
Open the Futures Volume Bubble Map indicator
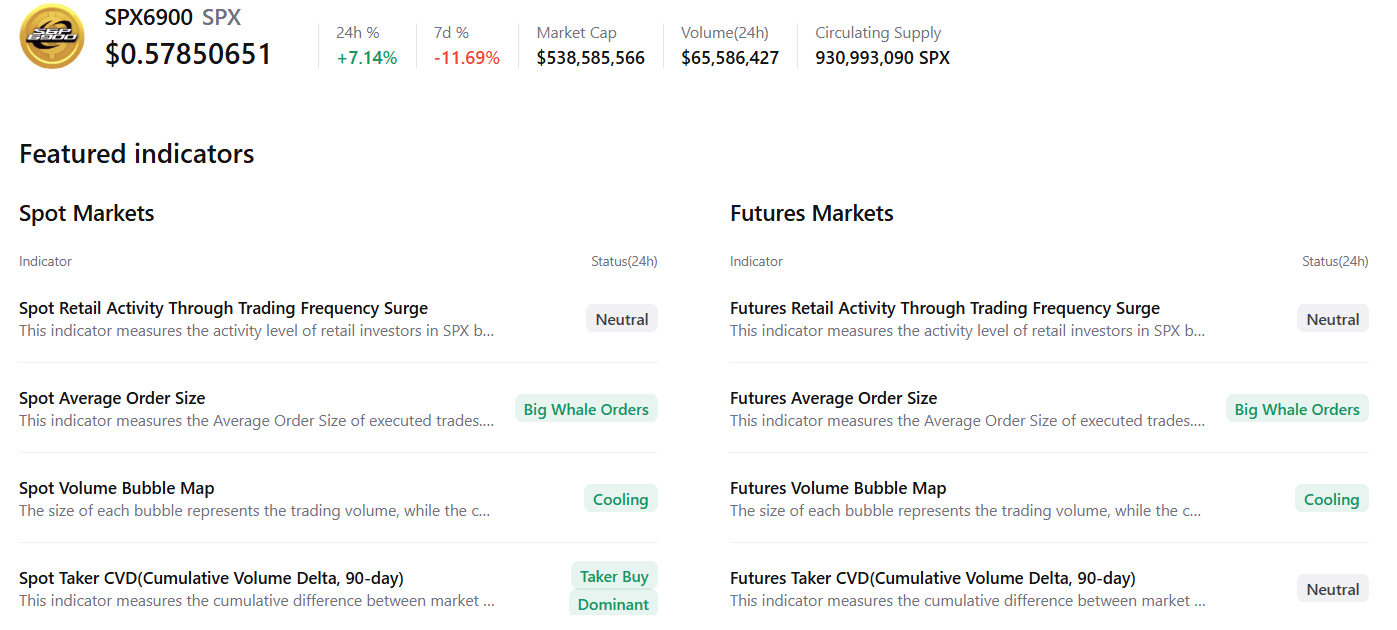[x=837, y=488]
